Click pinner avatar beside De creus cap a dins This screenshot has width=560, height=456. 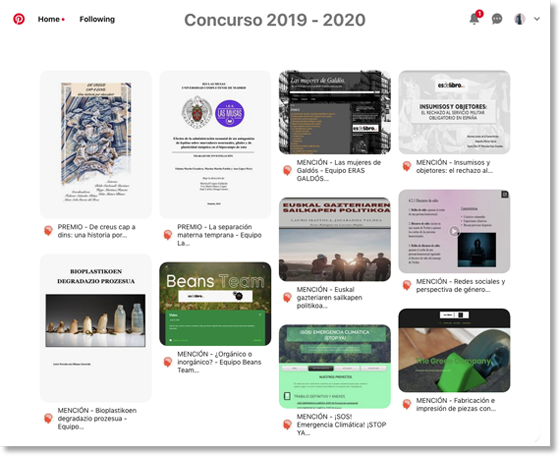48,231
